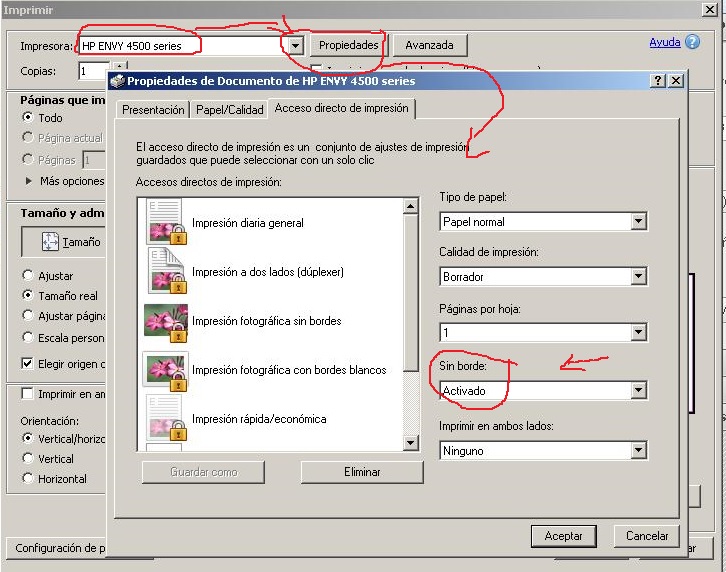Click the Avanzada button
Viewport: 726px width, 572px height.
pyautogui.click(x=430, y=45)
